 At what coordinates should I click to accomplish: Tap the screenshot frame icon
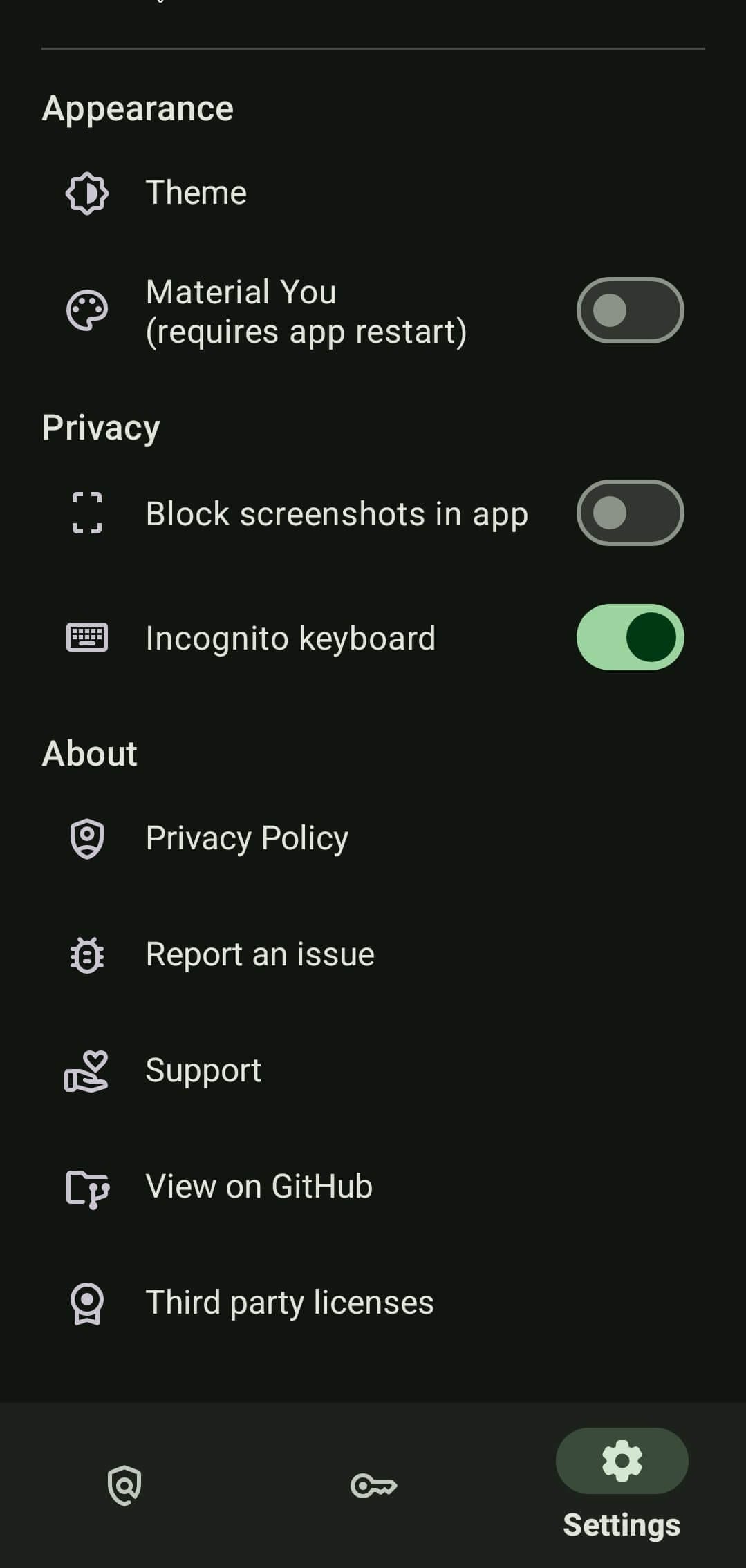click(x=87, y=513)
